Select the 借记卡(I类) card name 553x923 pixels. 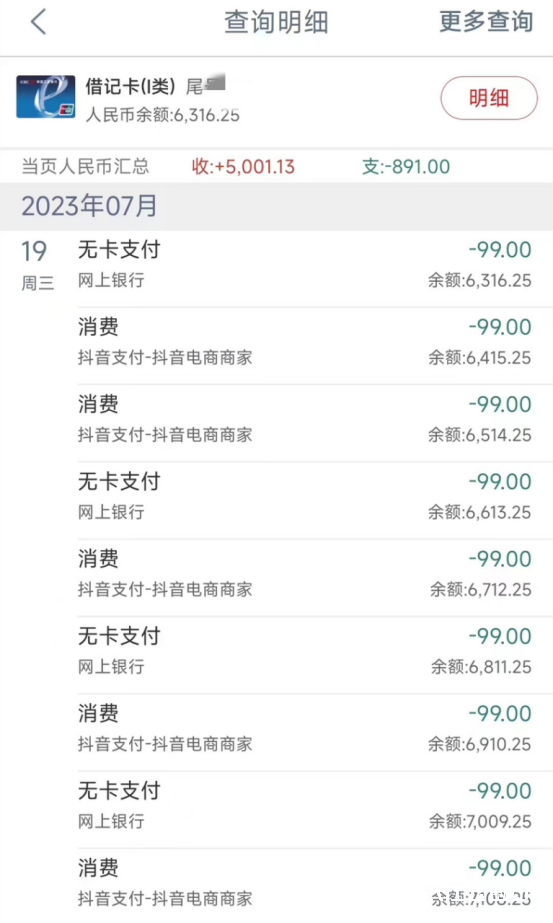(130, 87)
